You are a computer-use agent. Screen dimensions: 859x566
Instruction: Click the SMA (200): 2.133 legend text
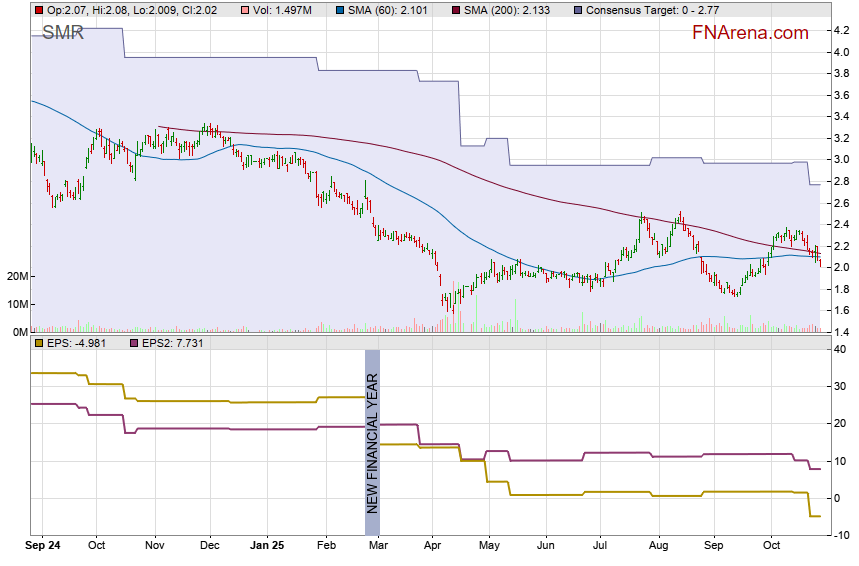[507, 10]
